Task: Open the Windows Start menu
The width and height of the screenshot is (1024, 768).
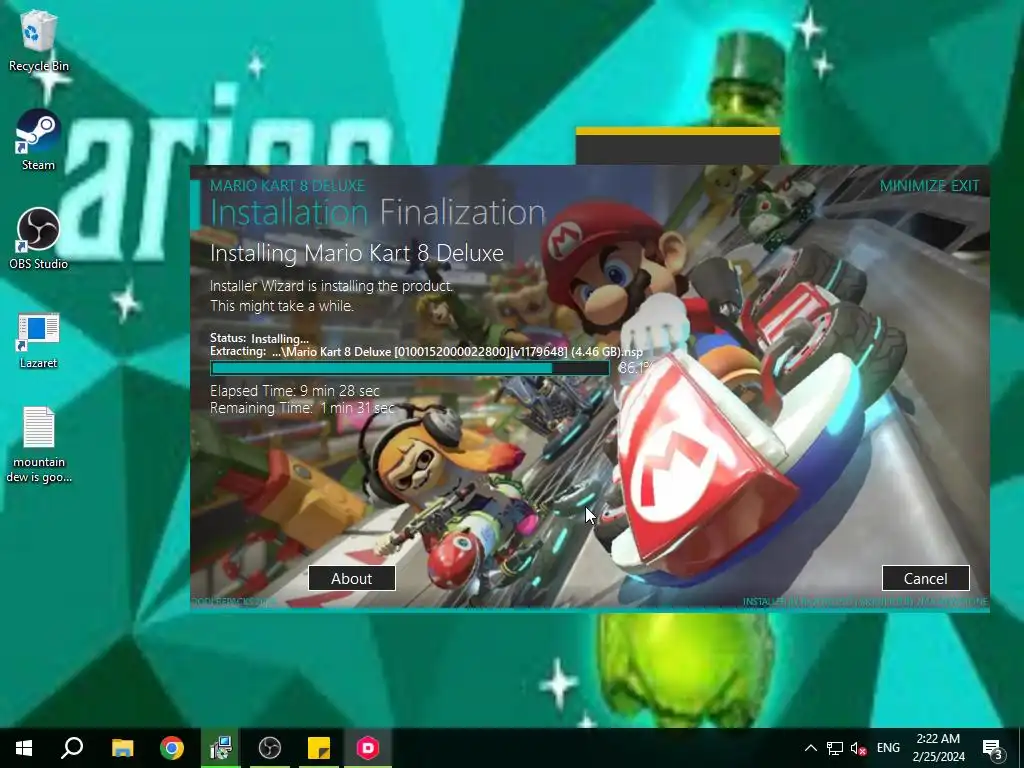Action: [x=24, y=748]
